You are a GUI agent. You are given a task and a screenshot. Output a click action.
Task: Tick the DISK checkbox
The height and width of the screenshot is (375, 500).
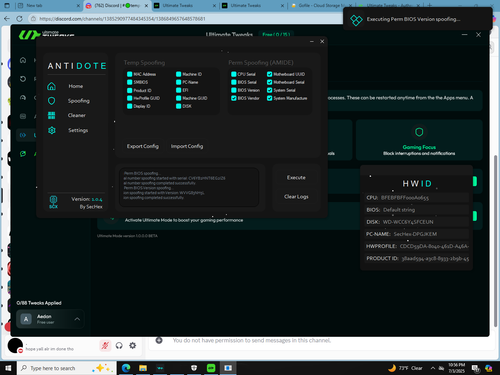coord(178,106)
